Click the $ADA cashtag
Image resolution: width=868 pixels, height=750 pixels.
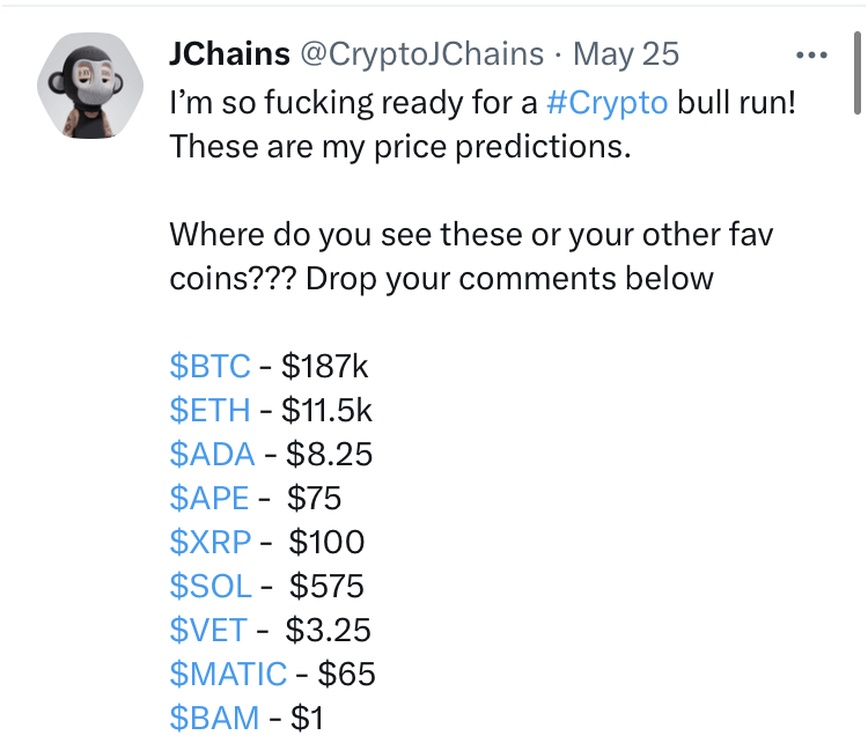(x=212, y=454)
